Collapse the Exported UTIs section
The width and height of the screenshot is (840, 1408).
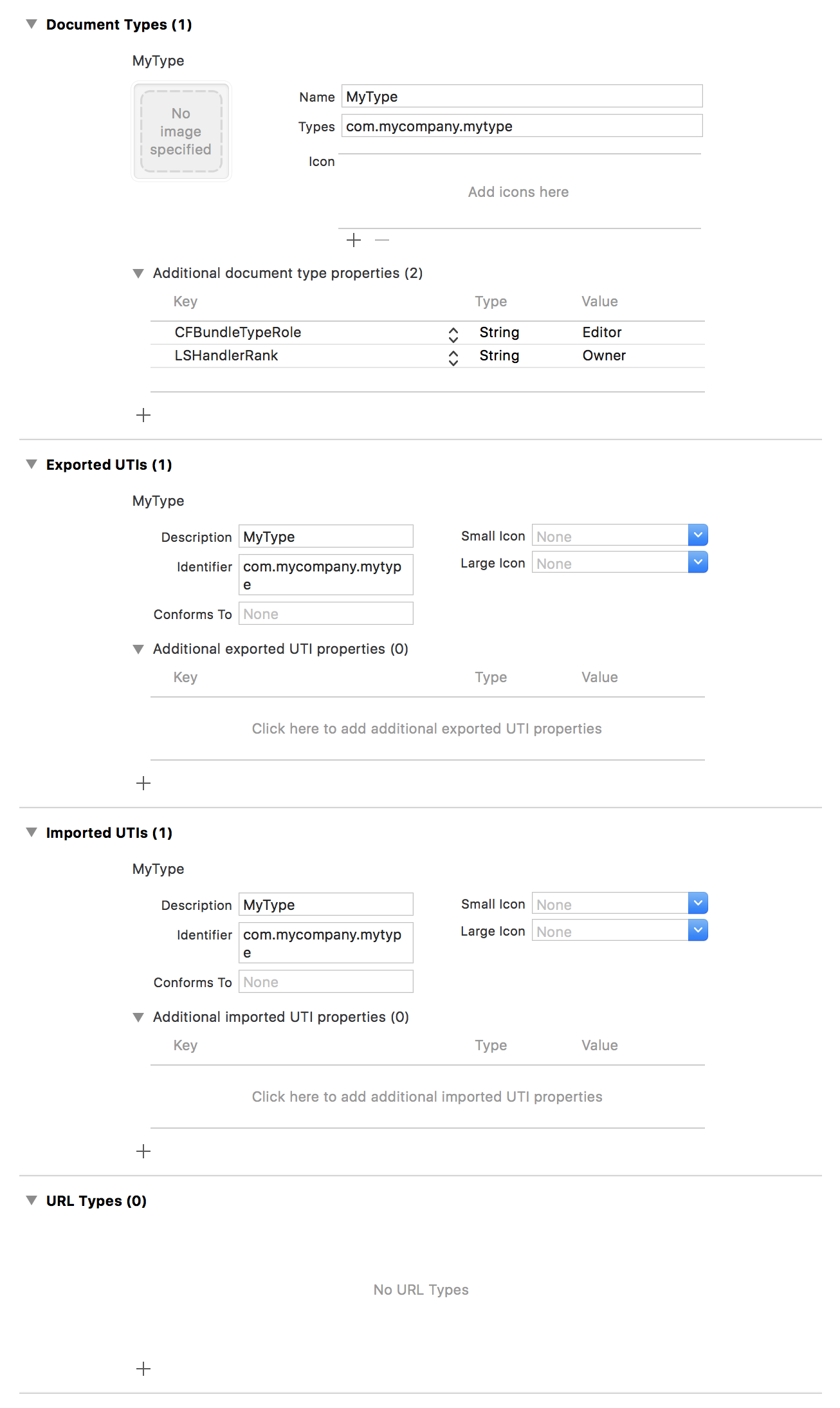pos(32,465)
